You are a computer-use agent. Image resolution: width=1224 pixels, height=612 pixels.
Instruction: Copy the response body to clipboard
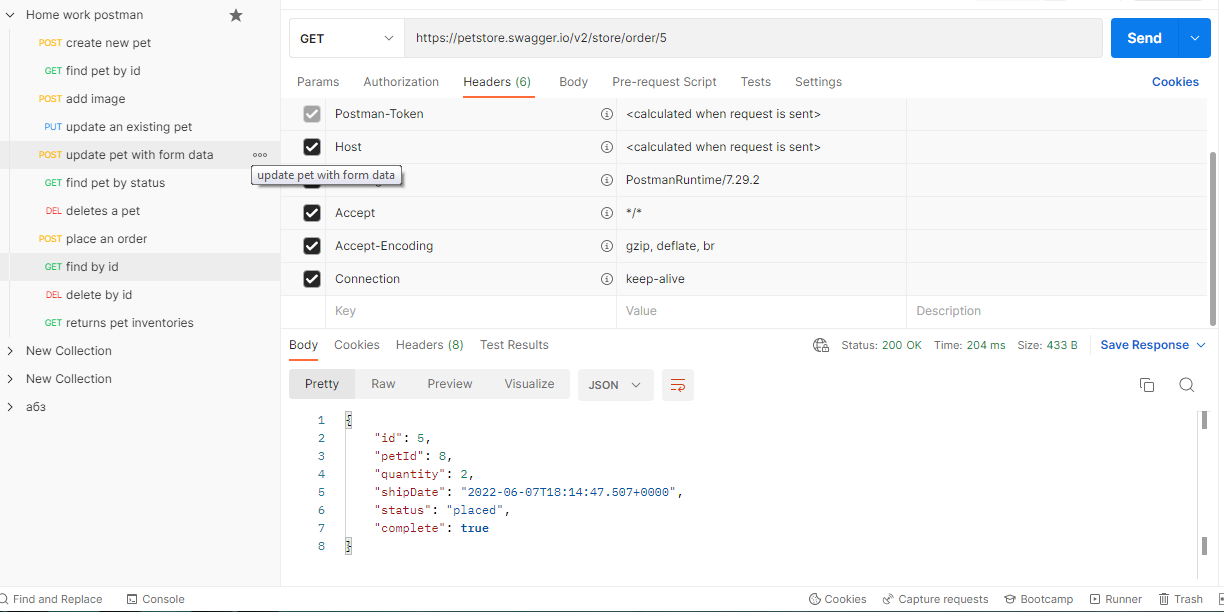click(x=1146, y=384)
